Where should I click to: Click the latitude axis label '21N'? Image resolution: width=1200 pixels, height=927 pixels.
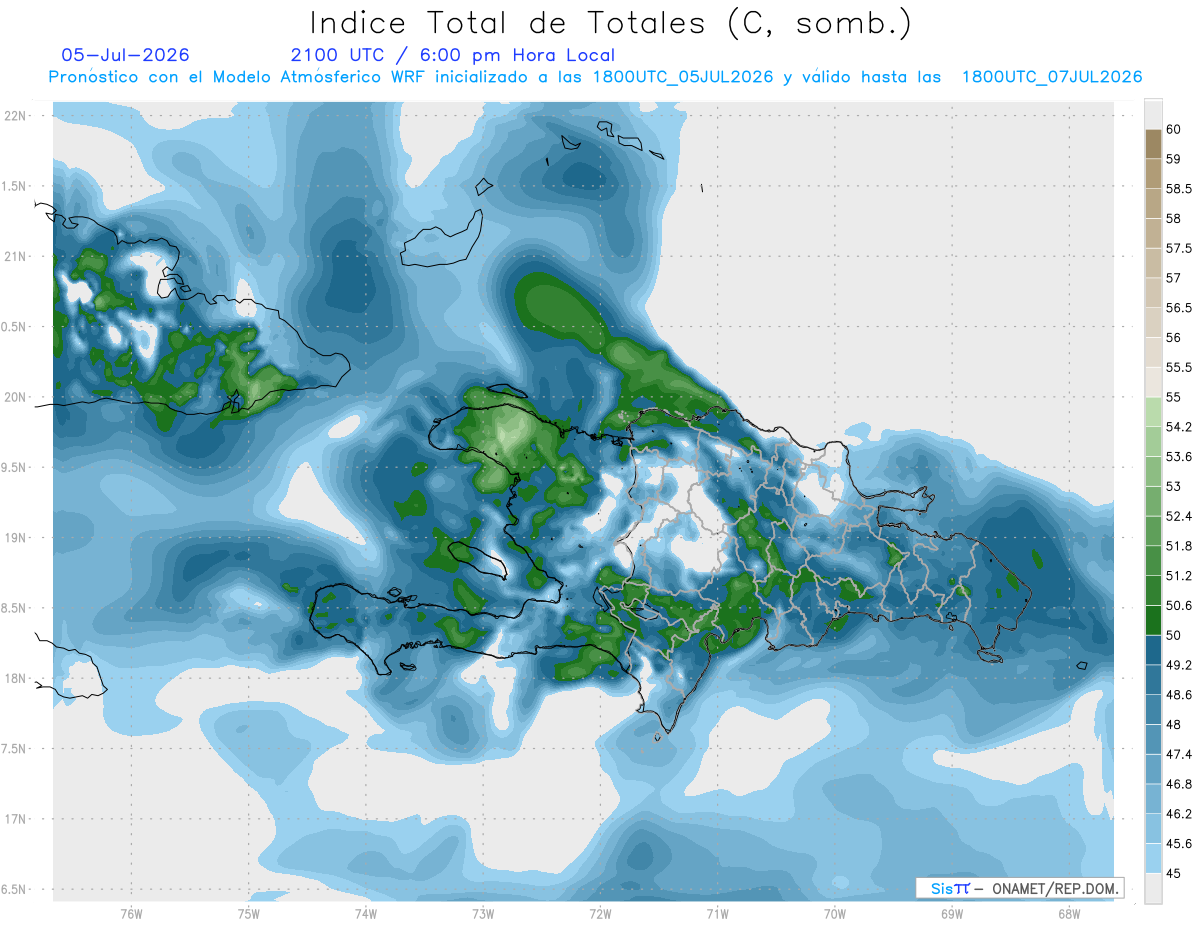click(x=17, y=257)
